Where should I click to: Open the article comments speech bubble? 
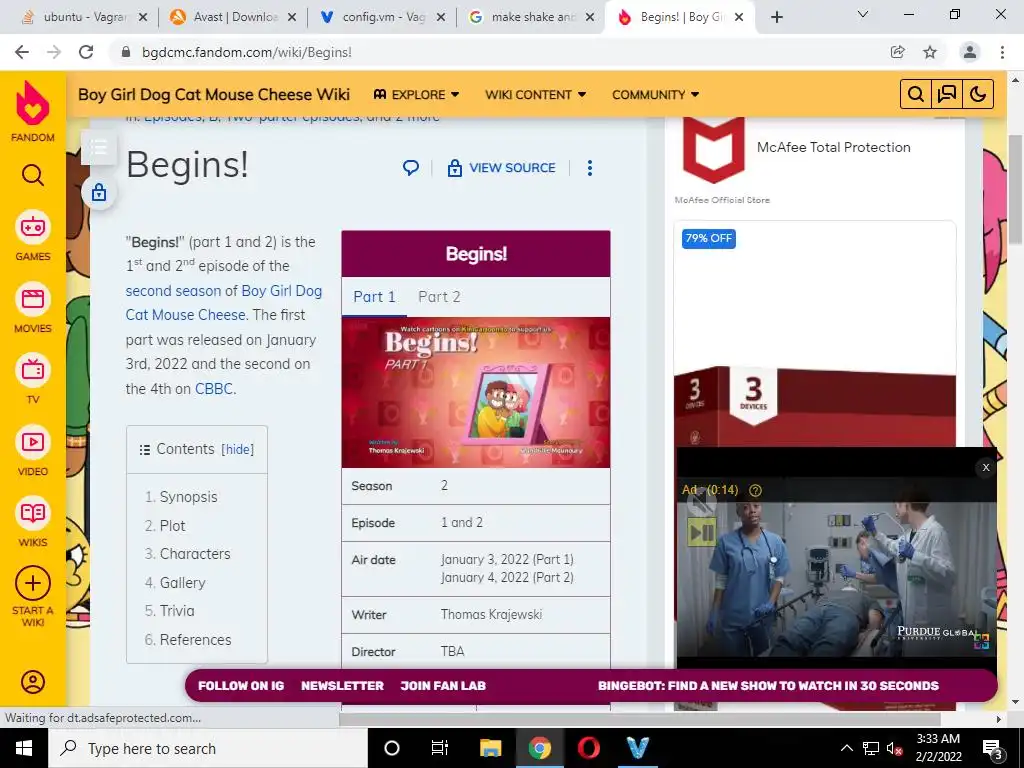[x=411, y=168]
